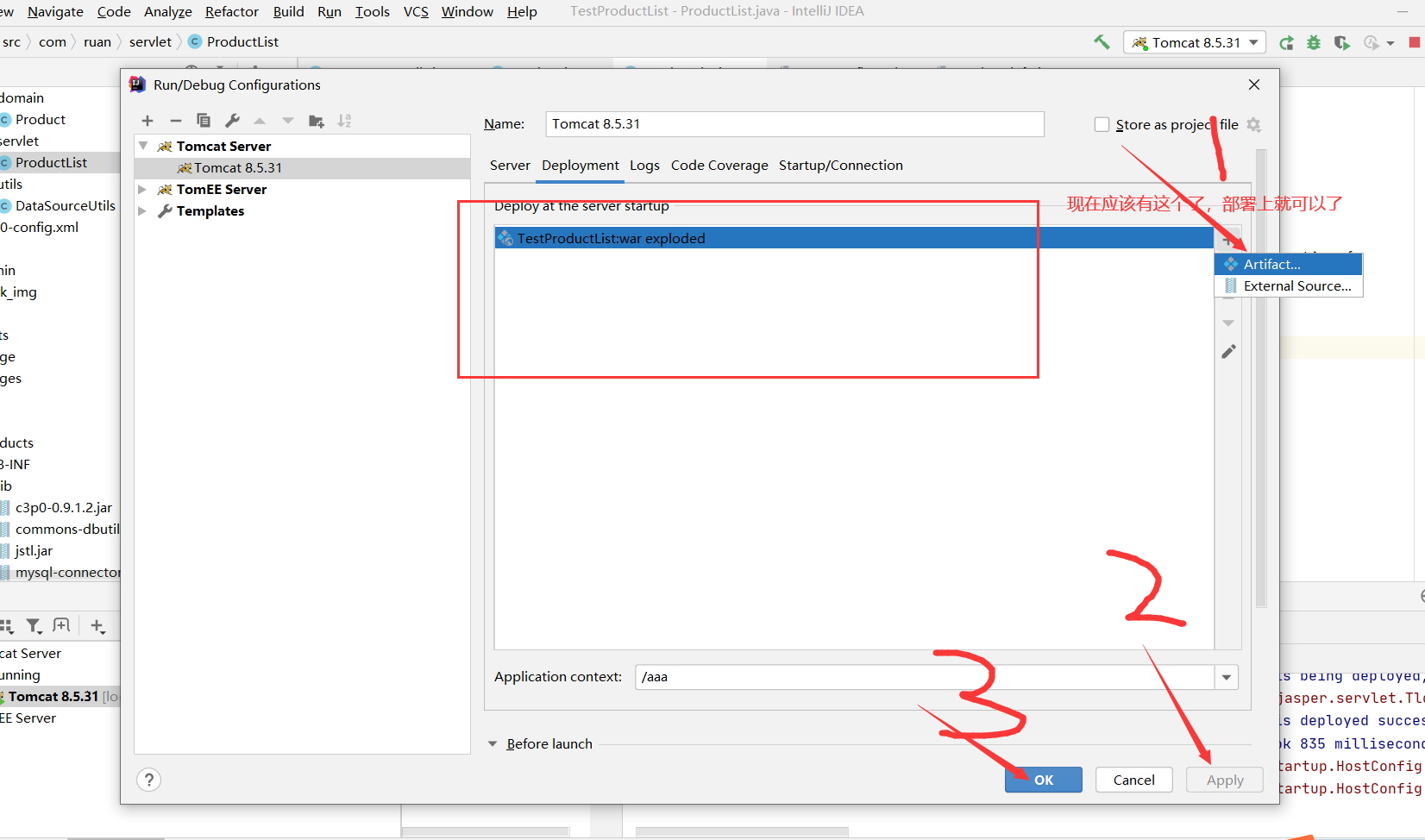Open the VCS menu
The width and height of the screenshot is (1425, 840).
tap(416, 11)
